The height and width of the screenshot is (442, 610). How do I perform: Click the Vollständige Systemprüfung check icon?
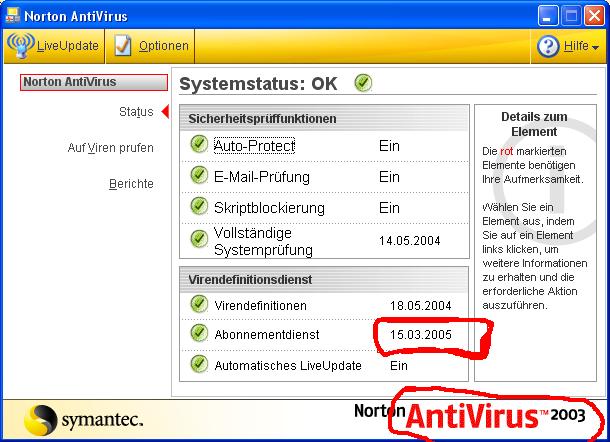(199, 239)
